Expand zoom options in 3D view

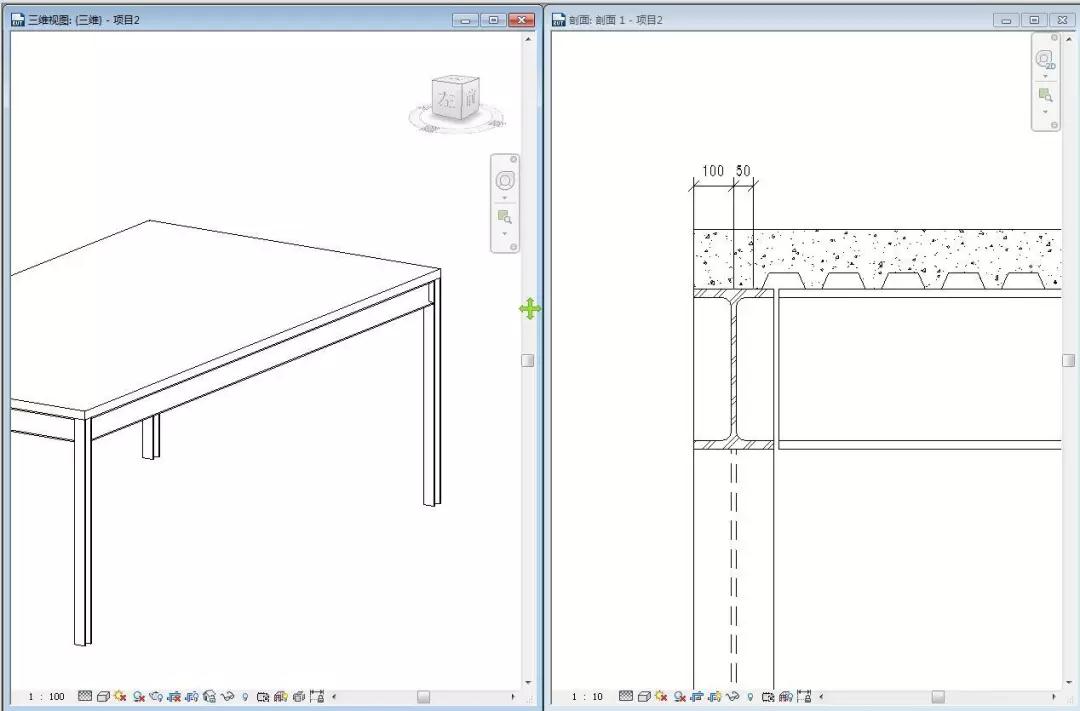[505, 234]
